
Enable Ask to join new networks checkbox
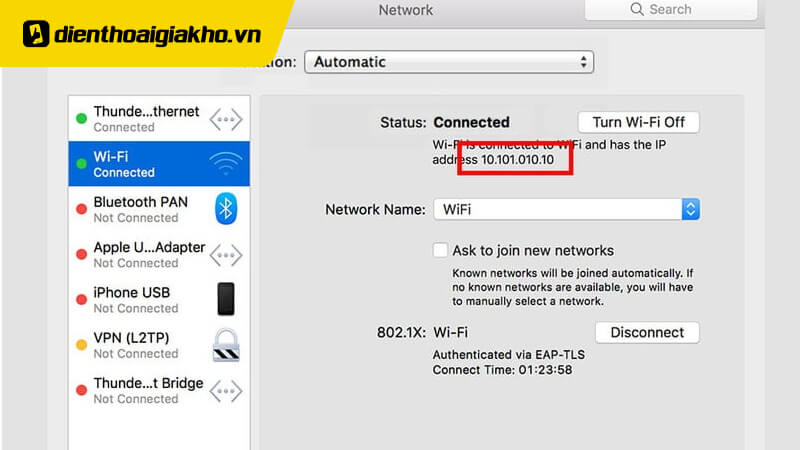coord(440,250)
